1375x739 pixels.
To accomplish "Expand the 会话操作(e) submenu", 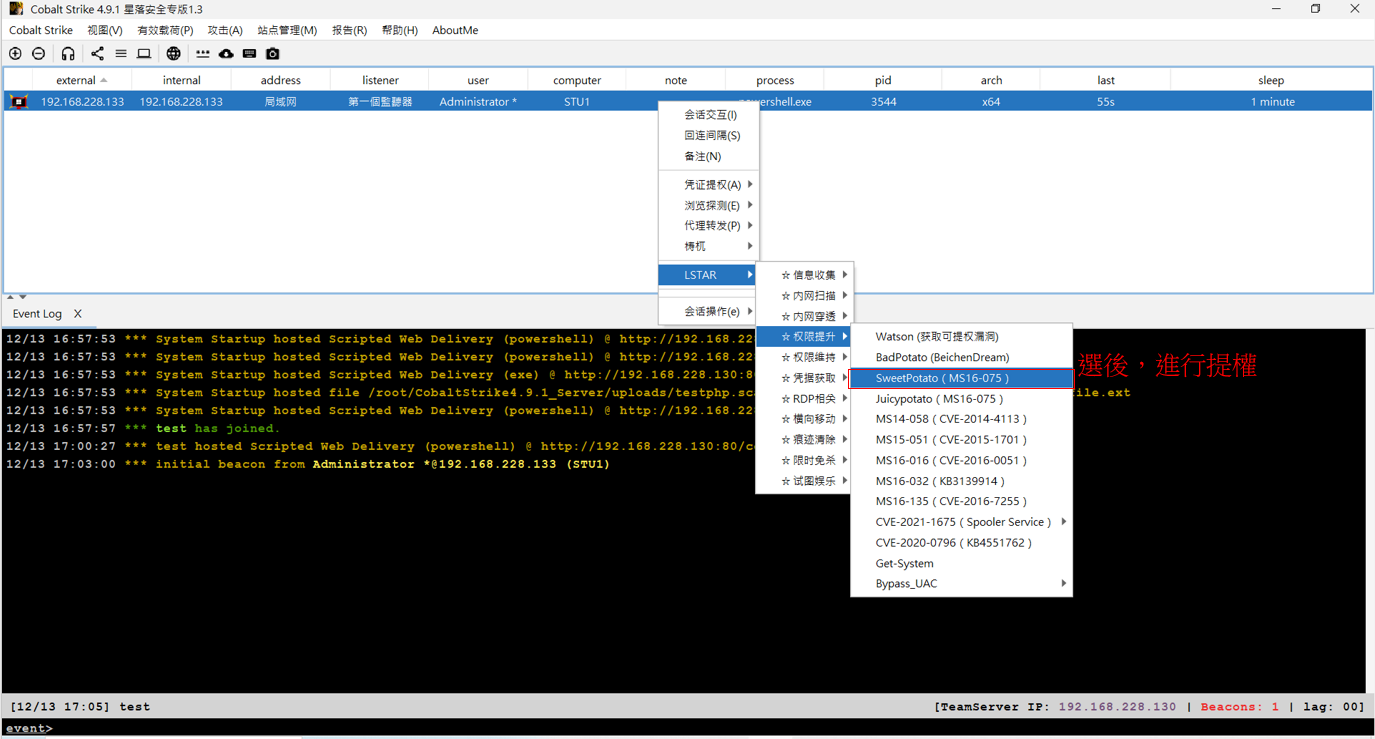I will point(709,312).
